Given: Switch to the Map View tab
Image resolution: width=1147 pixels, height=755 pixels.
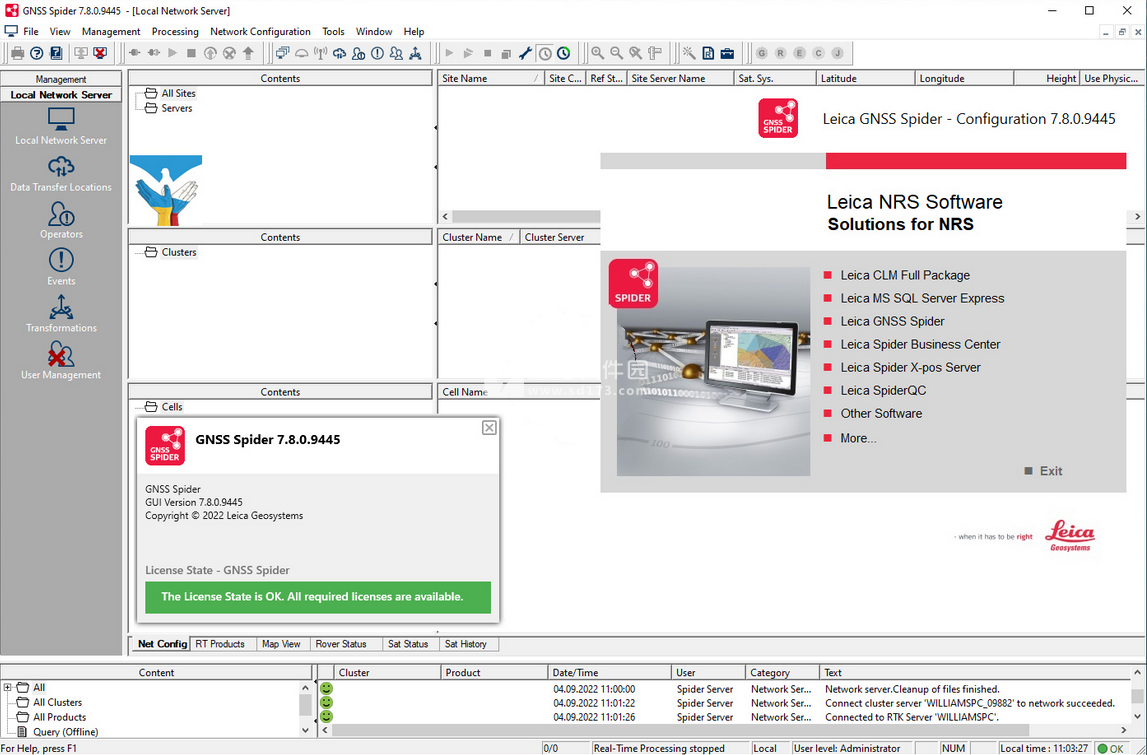Looking at the screenshot, I should [x=282, y=644].
